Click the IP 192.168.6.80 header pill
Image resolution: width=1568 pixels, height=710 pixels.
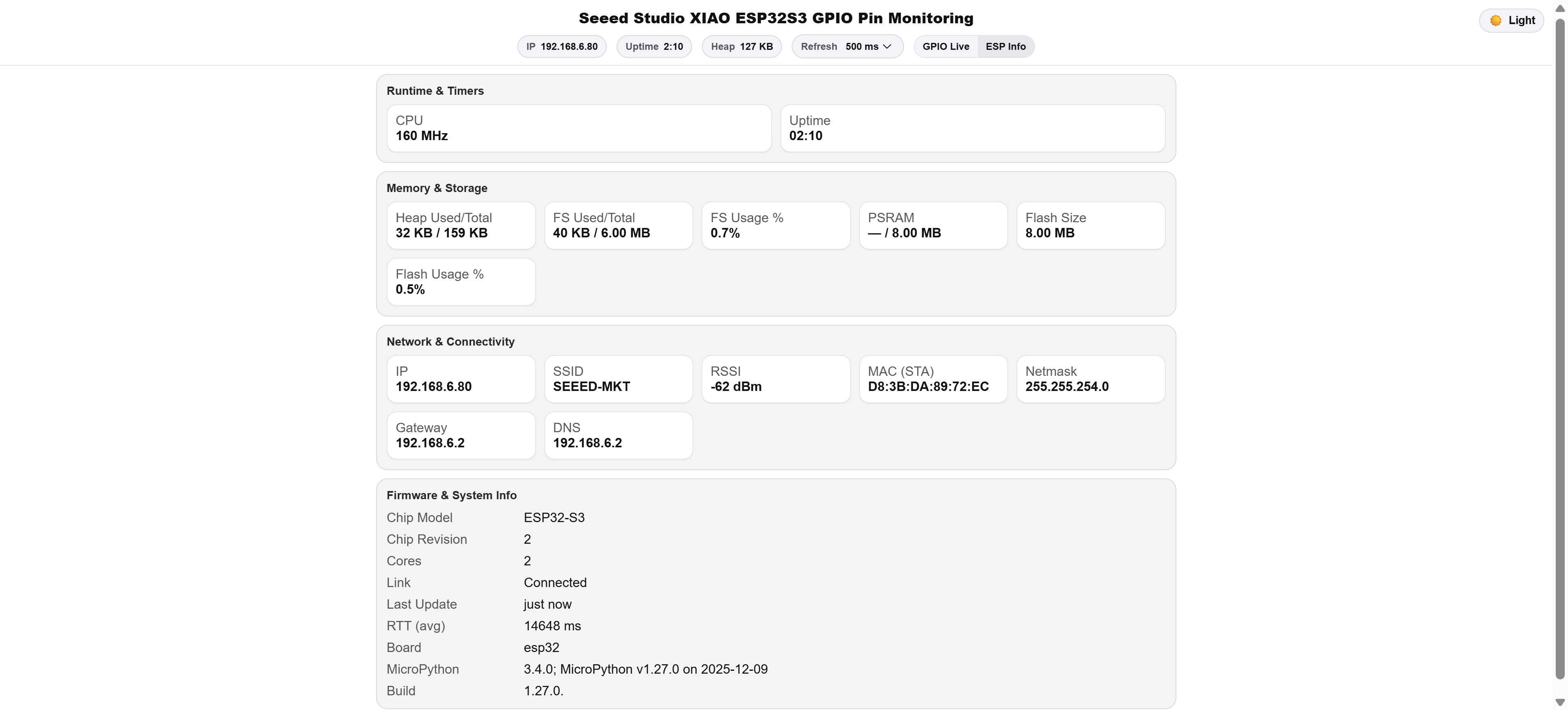[x=561, y=46]
